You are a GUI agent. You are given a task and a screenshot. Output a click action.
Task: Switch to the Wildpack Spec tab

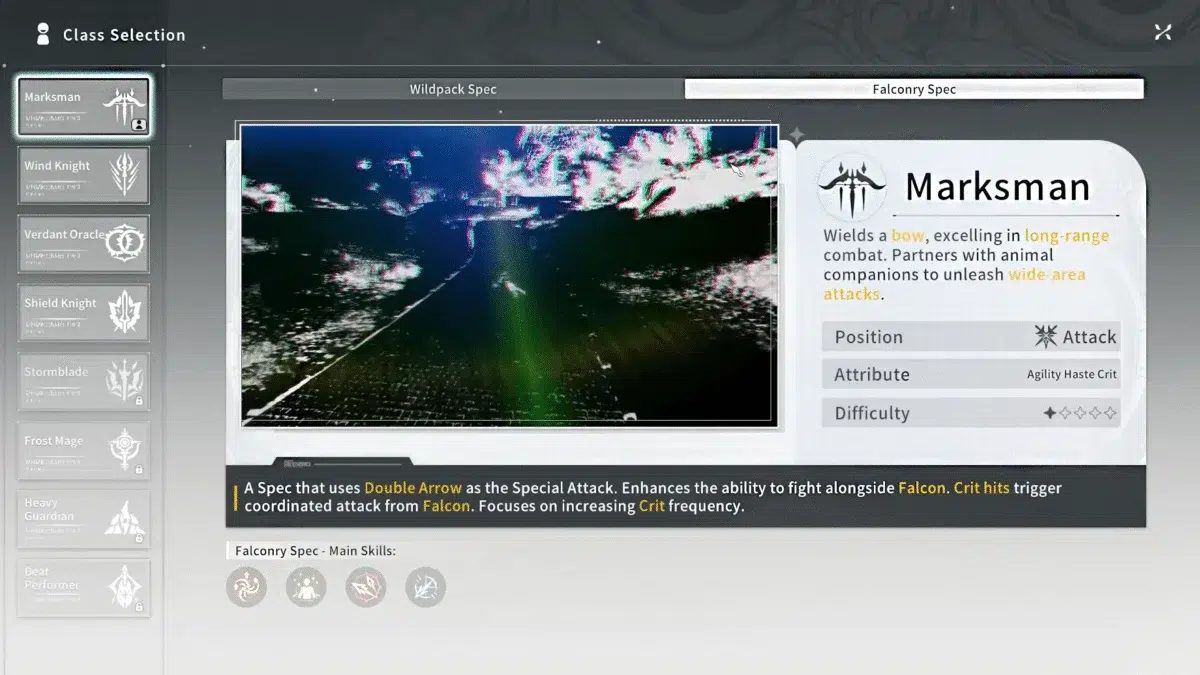click(x=453, y=89)
